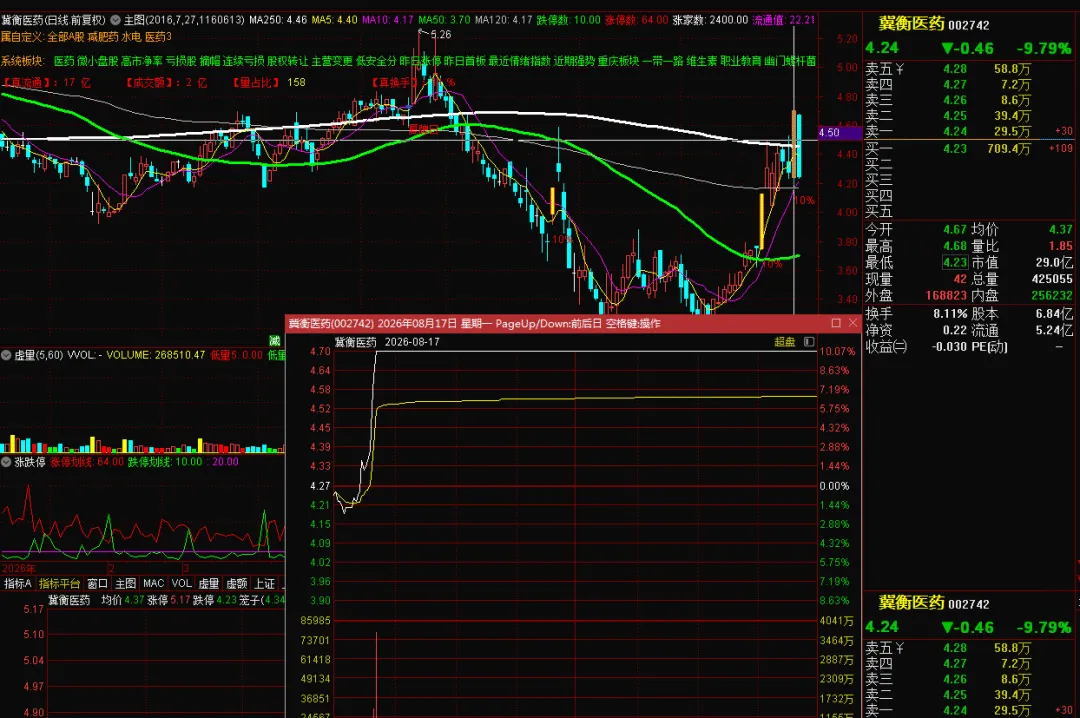
Task: Select the 主图 tab in bottom bar
Action: [x=125, y=584]
